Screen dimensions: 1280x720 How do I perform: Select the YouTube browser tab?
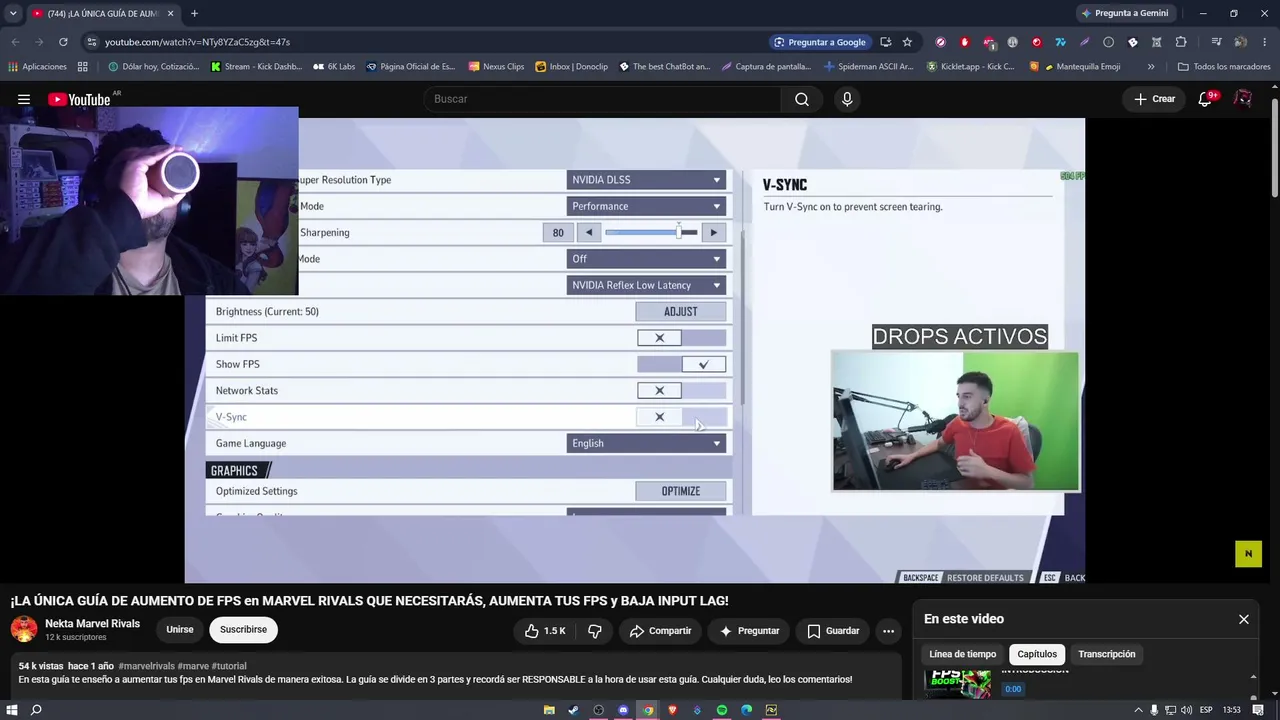coord(103,14)
